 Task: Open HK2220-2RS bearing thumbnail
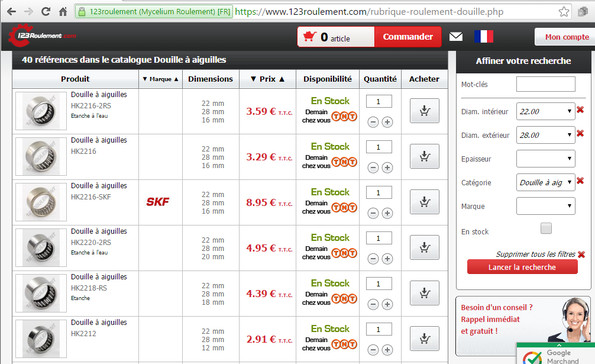pos(41,248)
